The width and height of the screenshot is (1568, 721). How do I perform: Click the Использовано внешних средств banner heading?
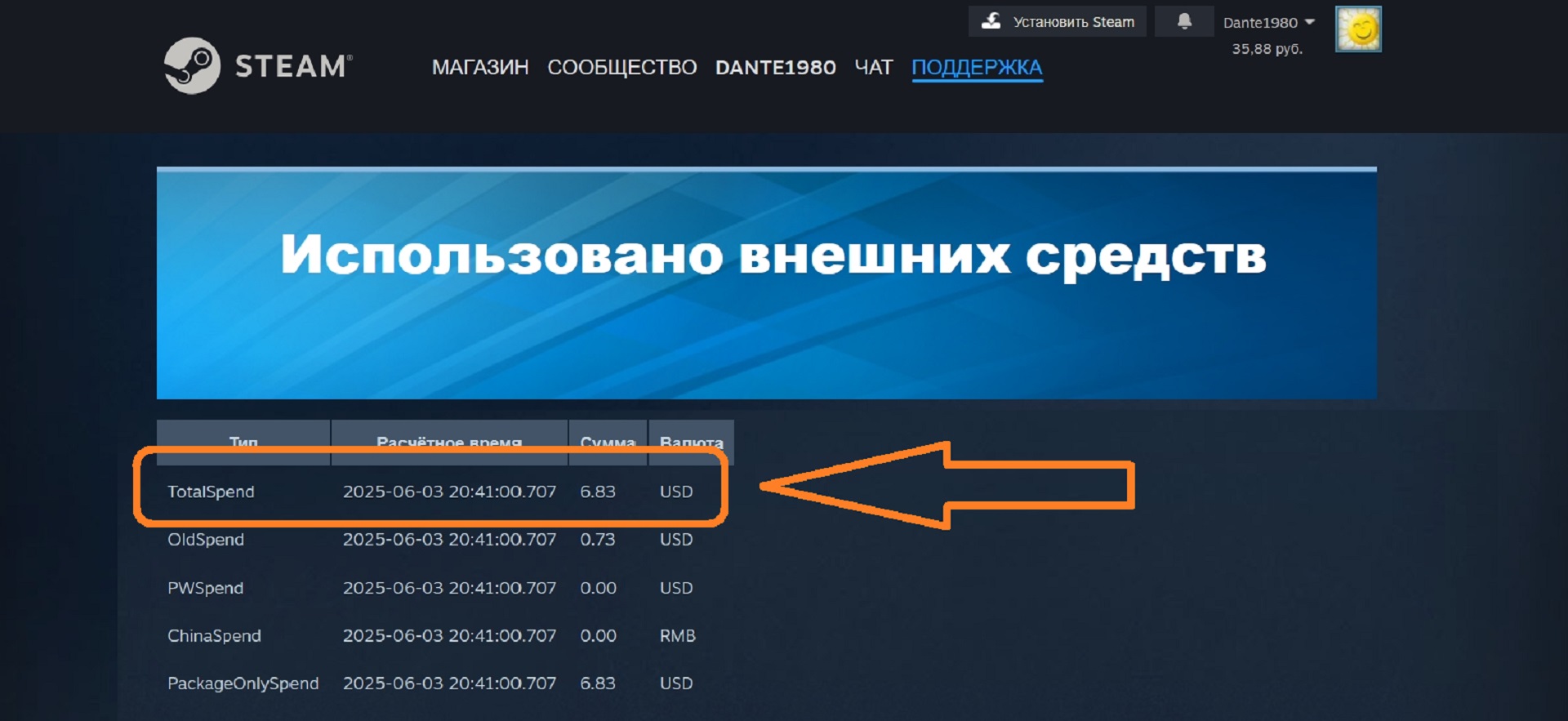click(773, 256)
